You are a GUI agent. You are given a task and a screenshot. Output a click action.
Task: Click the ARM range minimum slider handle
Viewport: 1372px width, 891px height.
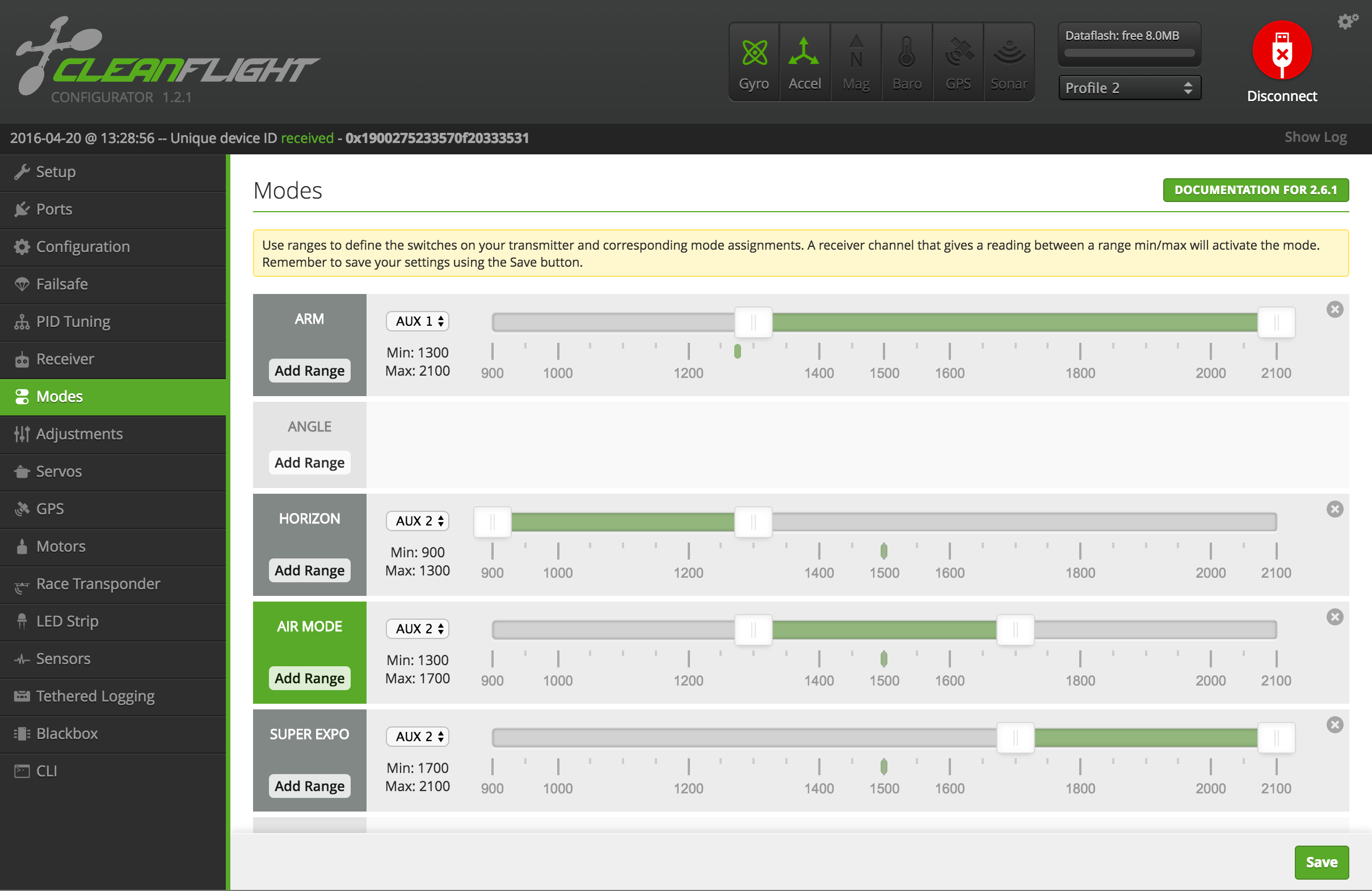coord(753,322)
